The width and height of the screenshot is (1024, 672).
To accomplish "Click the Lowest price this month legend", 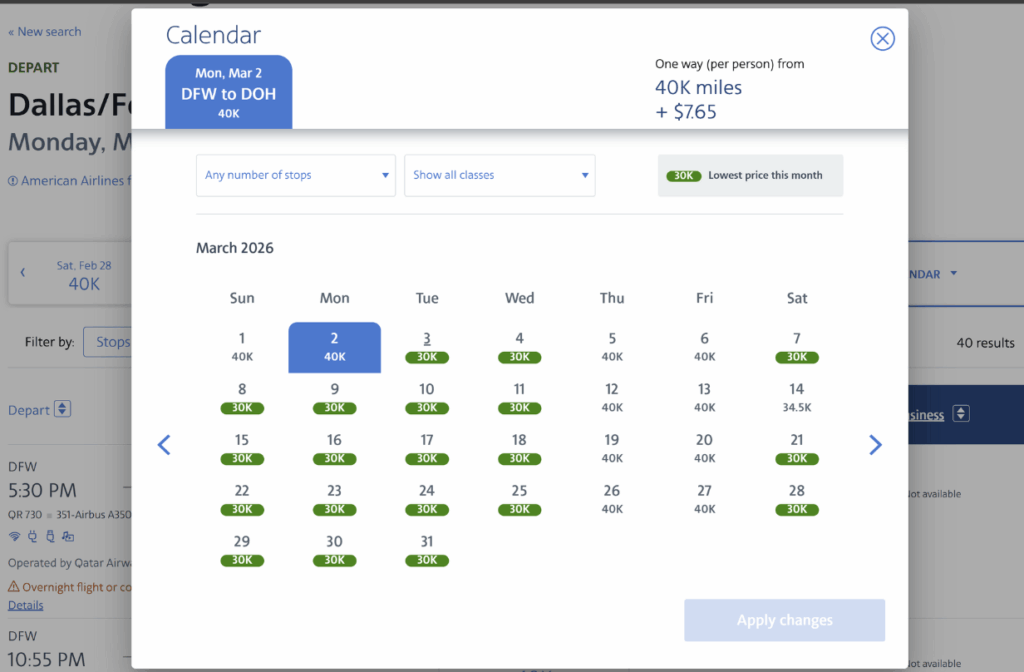I will click(x=750, y=175).
